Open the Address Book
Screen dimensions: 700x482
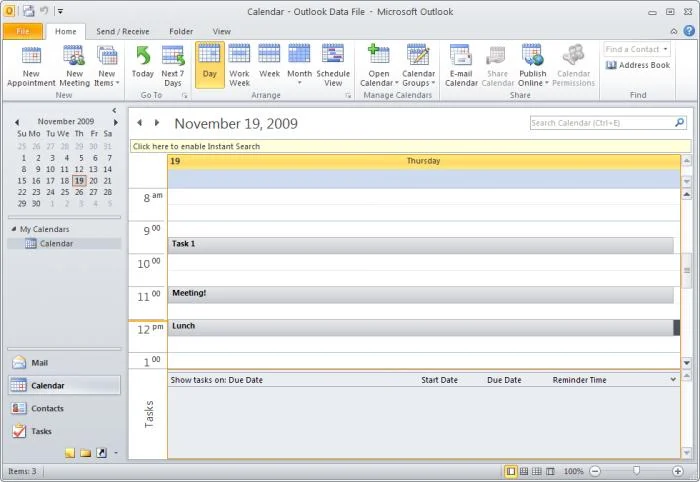tap(638, 65)
